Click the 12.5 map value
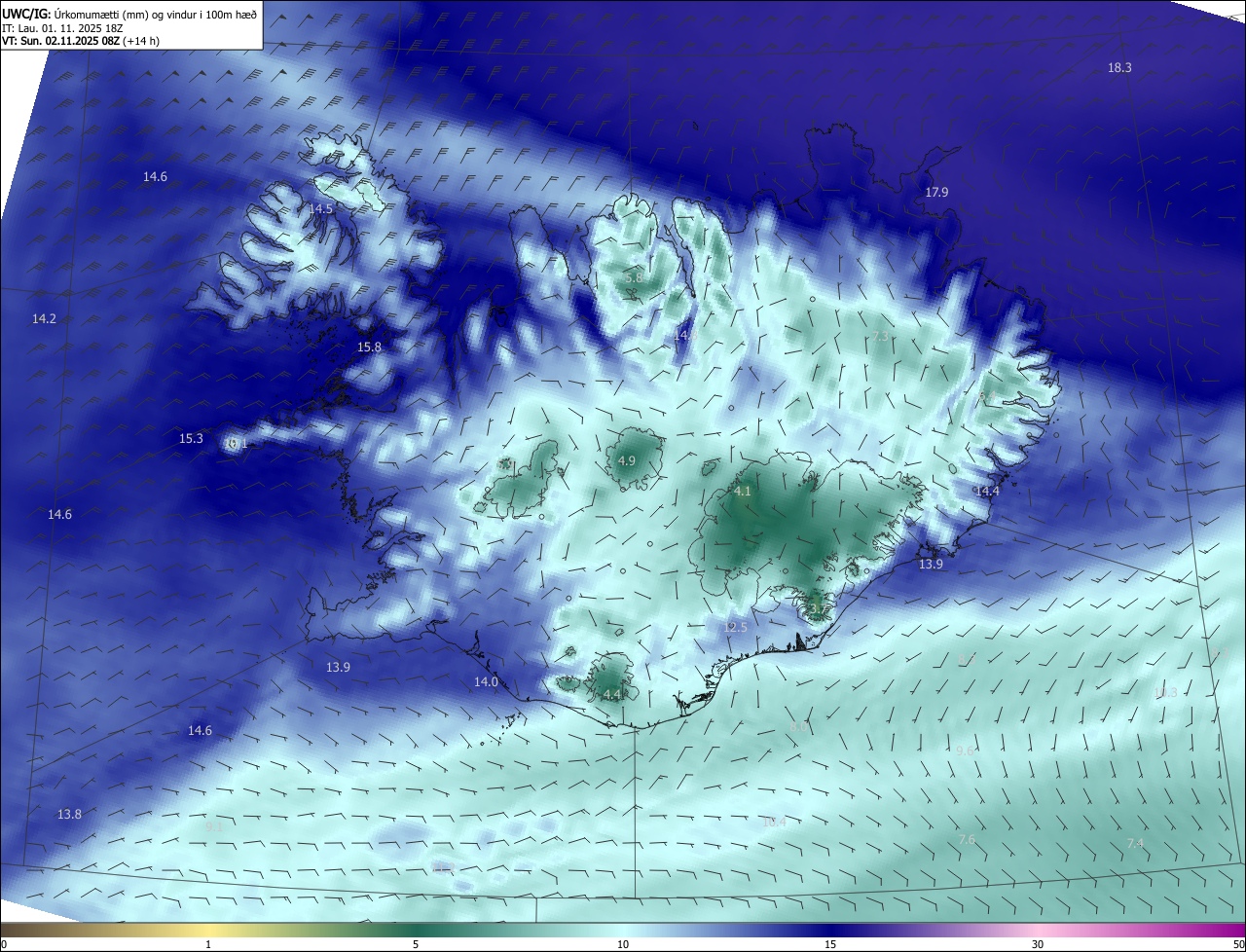1246x952 pixels. click(x=735, y=627)
